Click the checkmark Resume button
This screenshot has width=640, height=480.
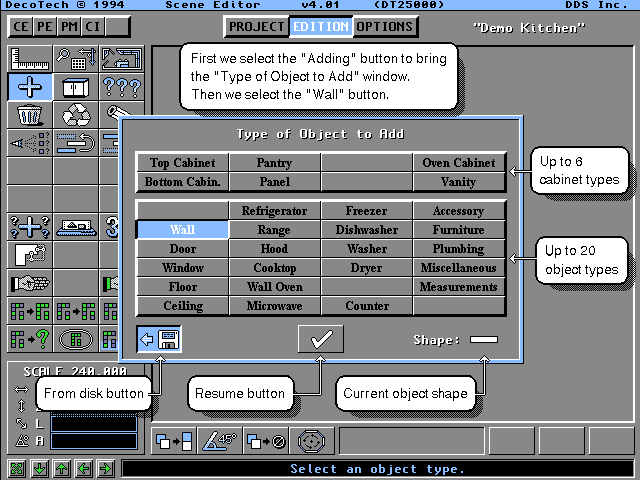pyautogui.click(x=321, y=339)
